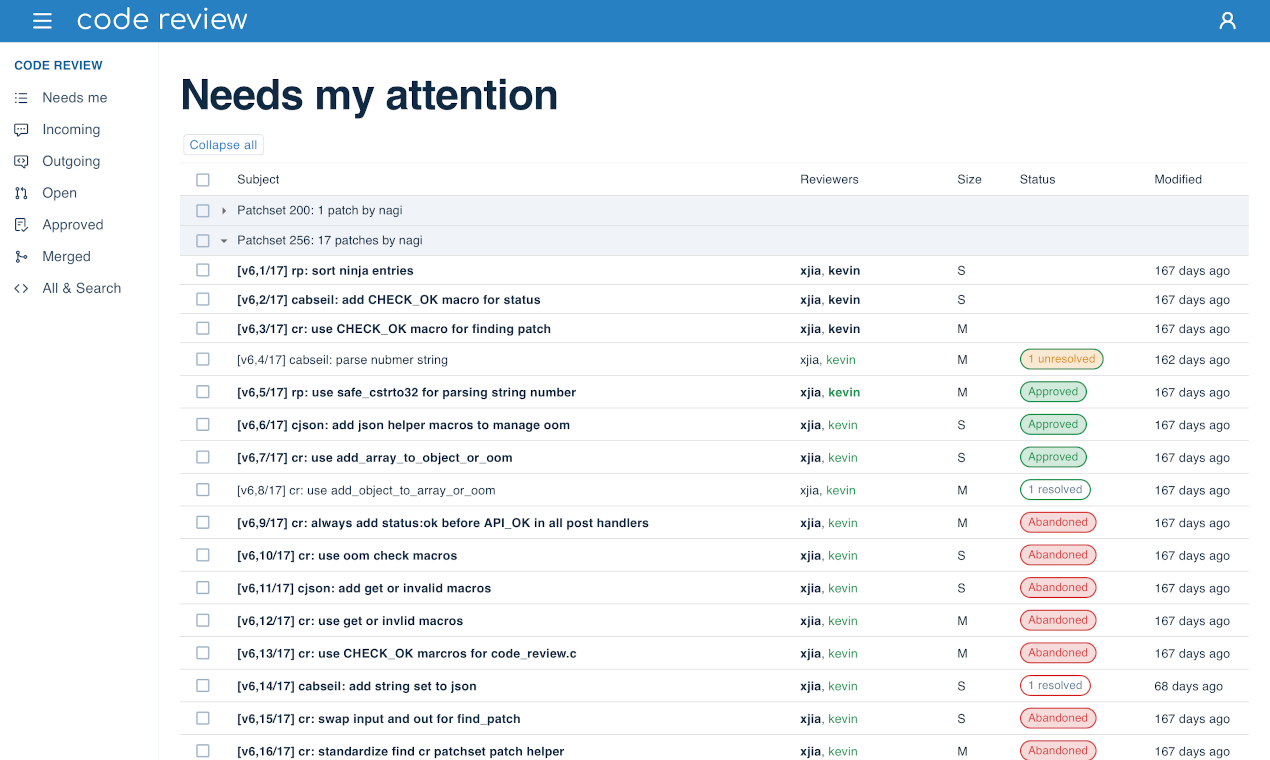This screenshot has width=1270, height=760.
Task: Click the Merged branch icon
Action: (21, 257)
